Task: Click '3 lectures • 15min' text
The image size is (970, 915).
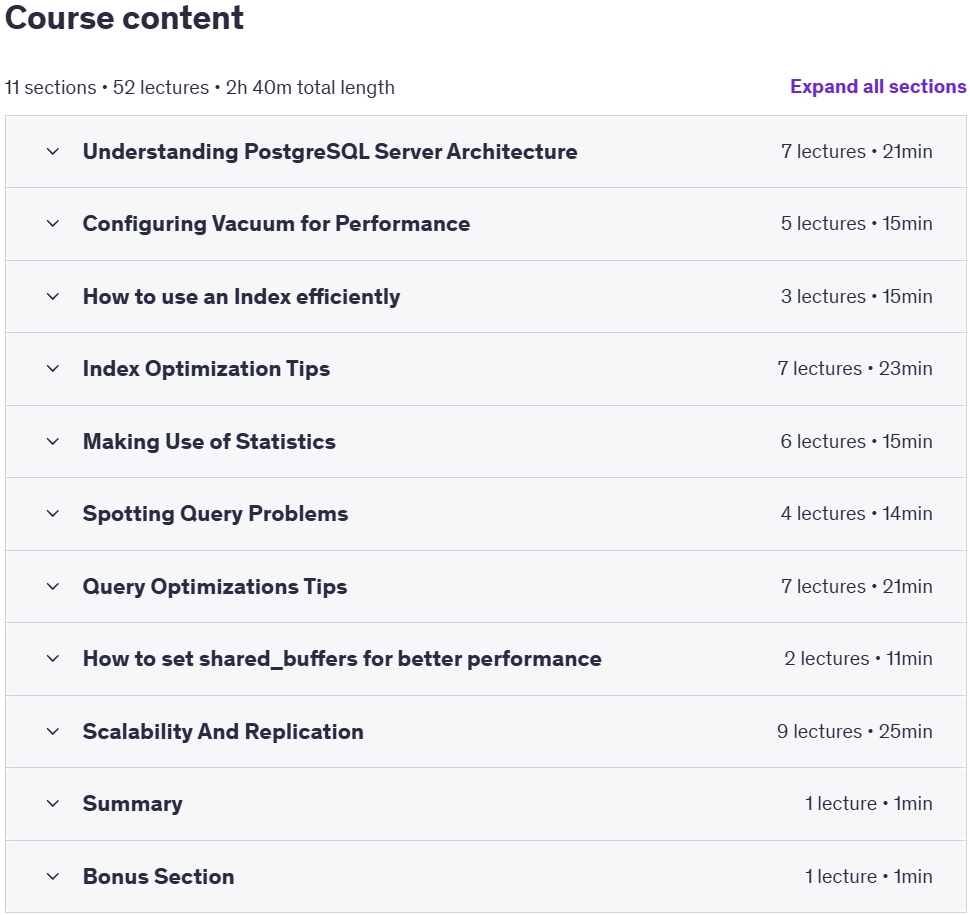Action: tap(856, 296)
